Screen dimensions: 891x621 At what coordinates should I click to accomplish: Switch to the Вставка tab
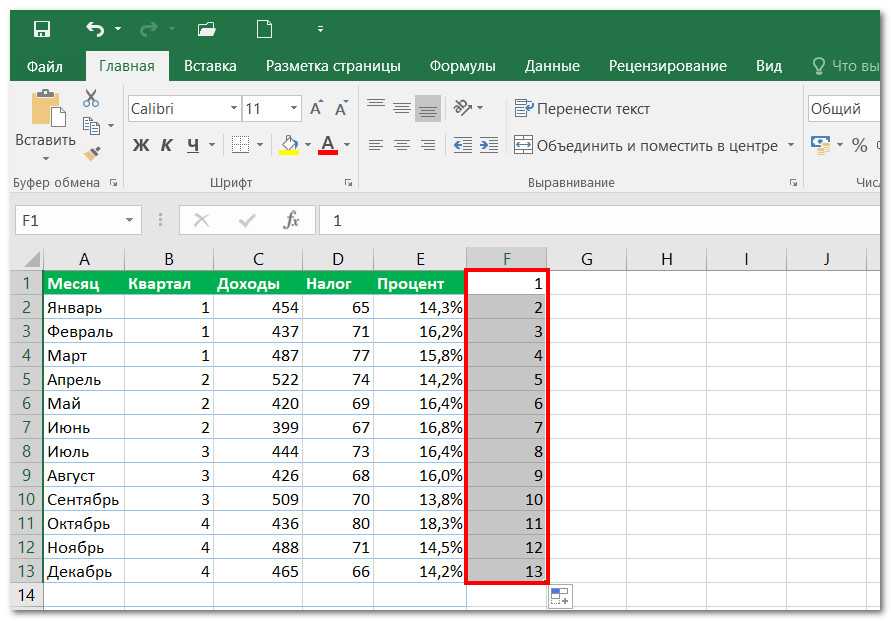(210, 66)
